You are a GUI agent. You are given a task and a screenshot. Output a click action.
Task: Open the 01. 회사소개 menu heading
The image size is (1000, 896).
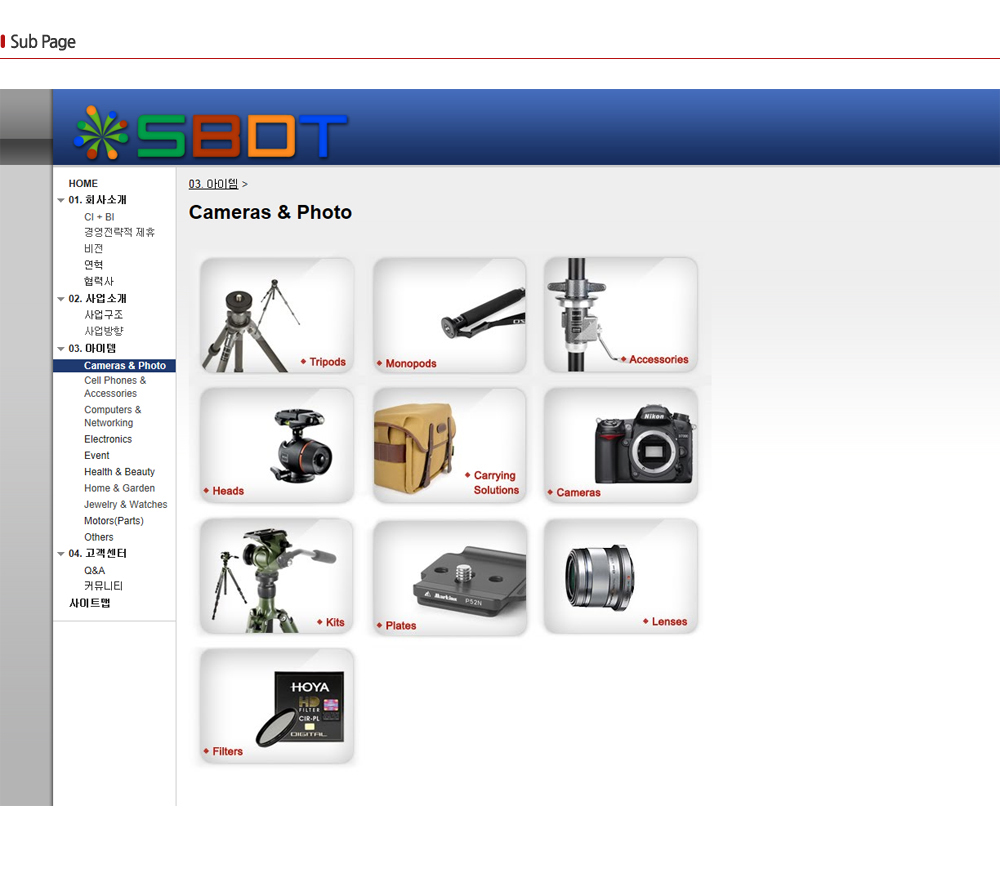coord(98,200)
